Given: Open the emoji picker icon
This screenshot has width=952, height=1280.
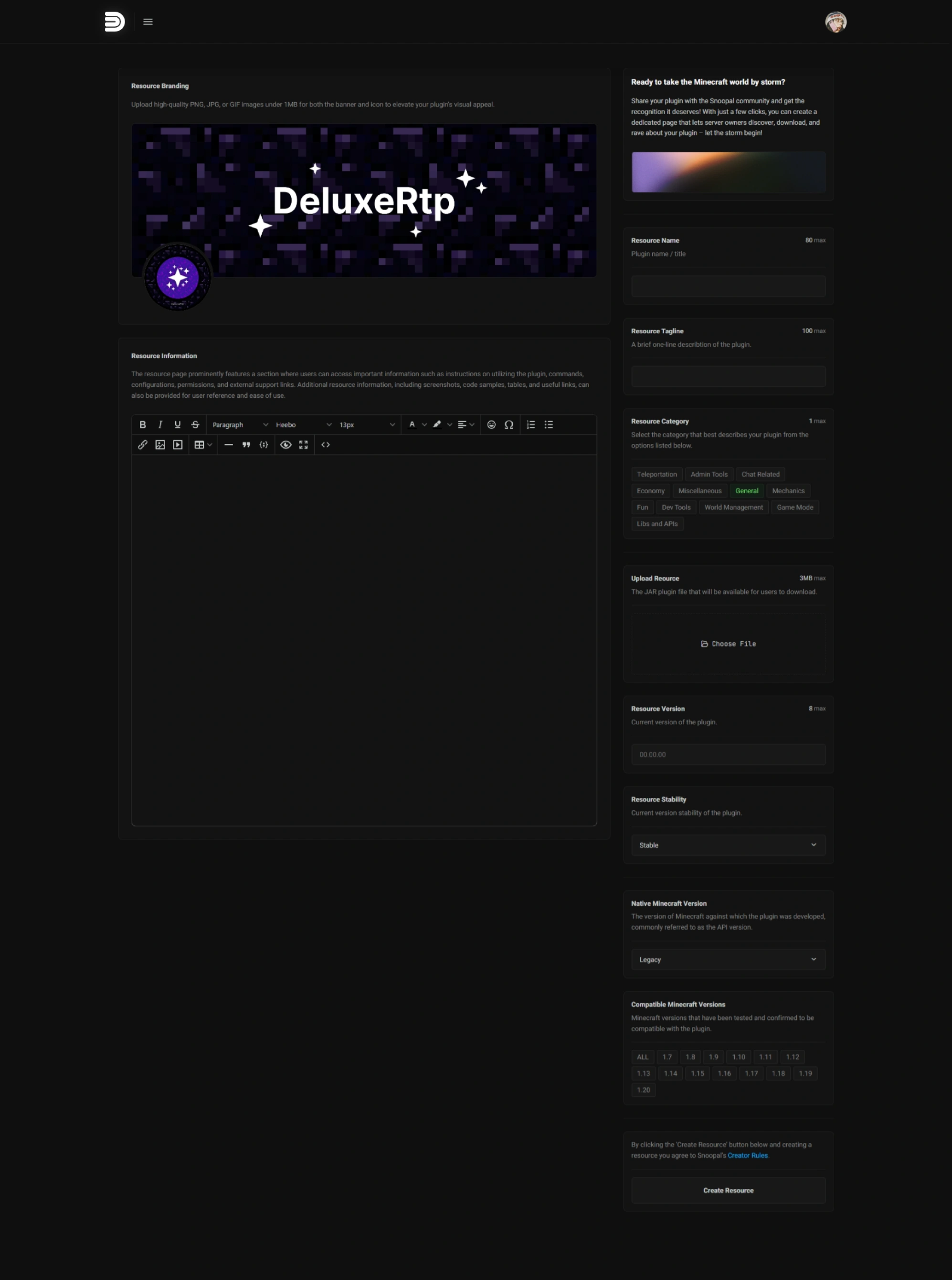Looking at the screenshot, I should tap(492, 425).
